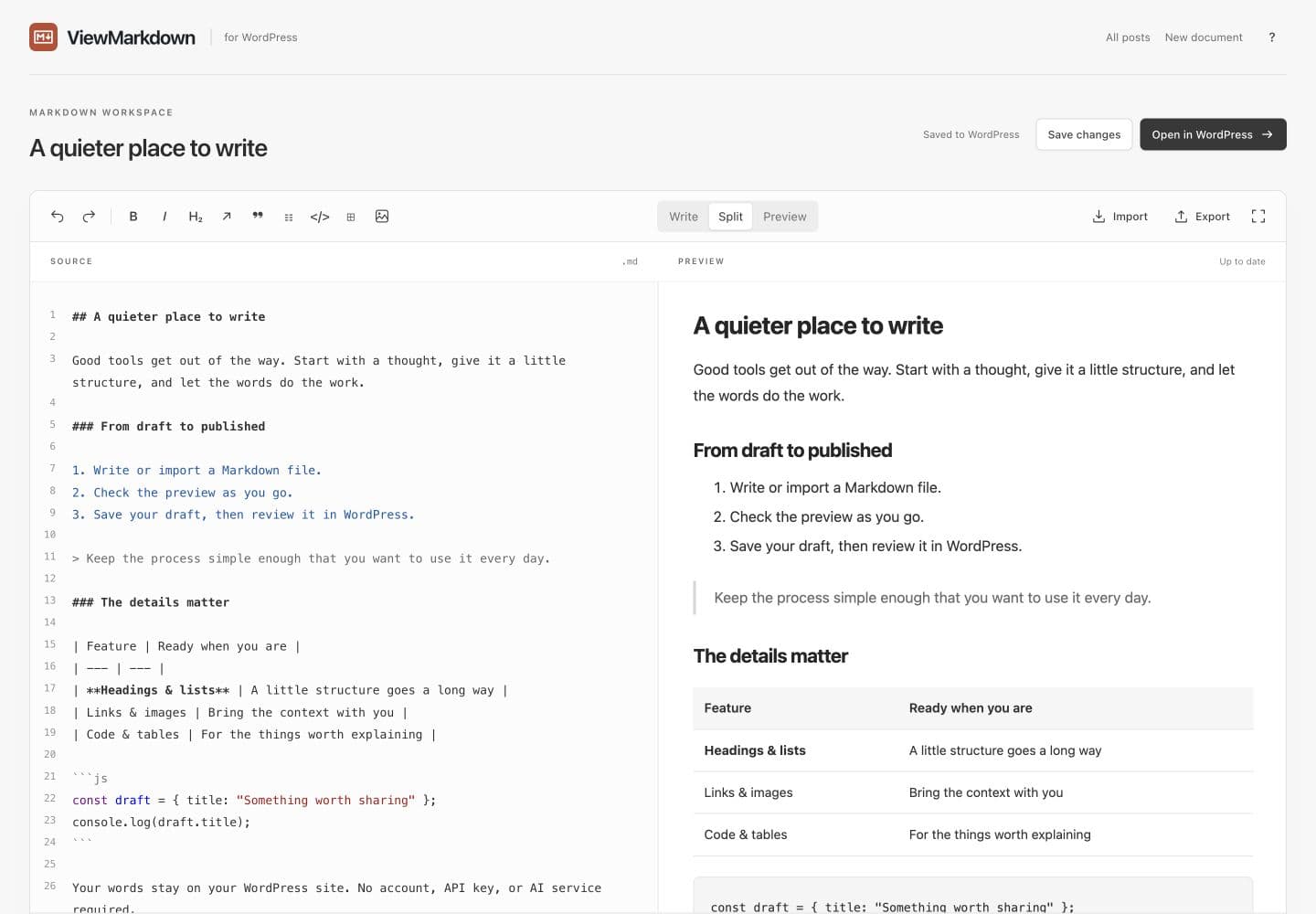This screenshot has height=914, width=1316.
Task: Open the All posts link
Action: coord(1128,37)
